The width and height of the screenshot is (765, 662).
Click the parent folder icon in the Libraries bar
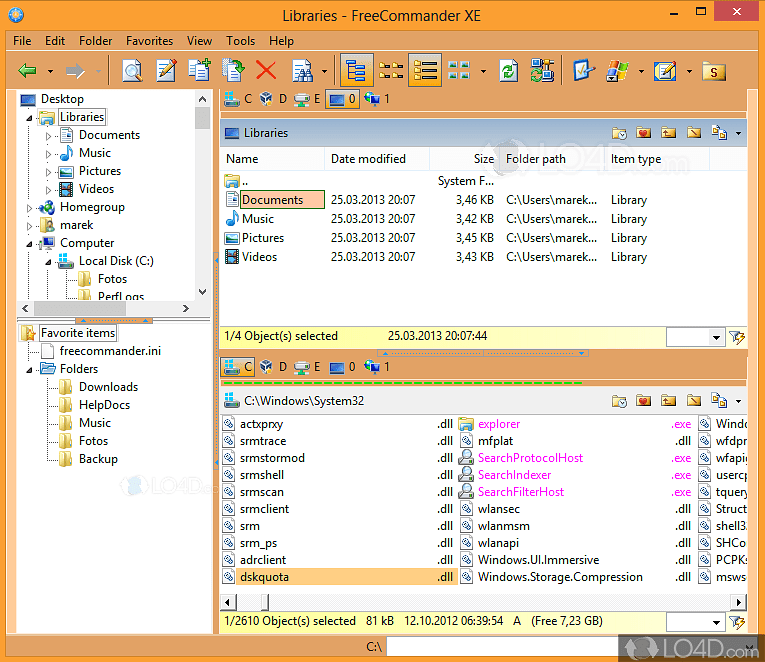(x=668, y=133)
